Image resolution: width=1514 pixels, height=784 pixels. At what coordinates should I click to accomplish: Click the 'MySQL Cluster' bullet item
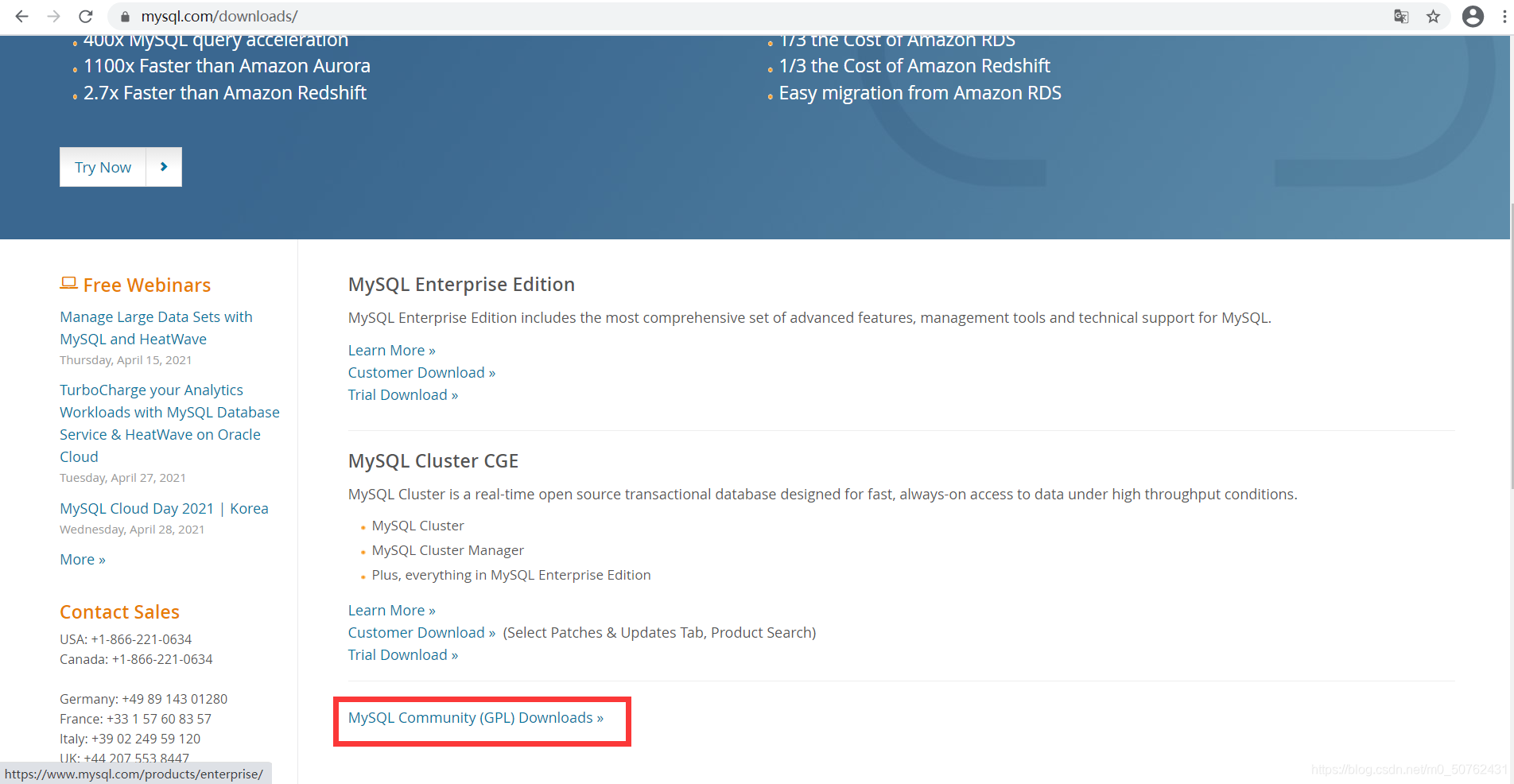[417, 526]
